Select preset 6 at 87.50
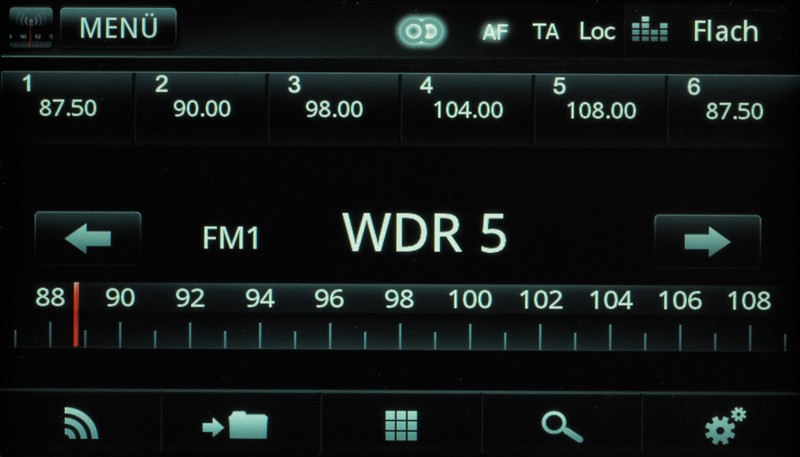The width and height of the screenshot is (800, 457). (734, 111)
